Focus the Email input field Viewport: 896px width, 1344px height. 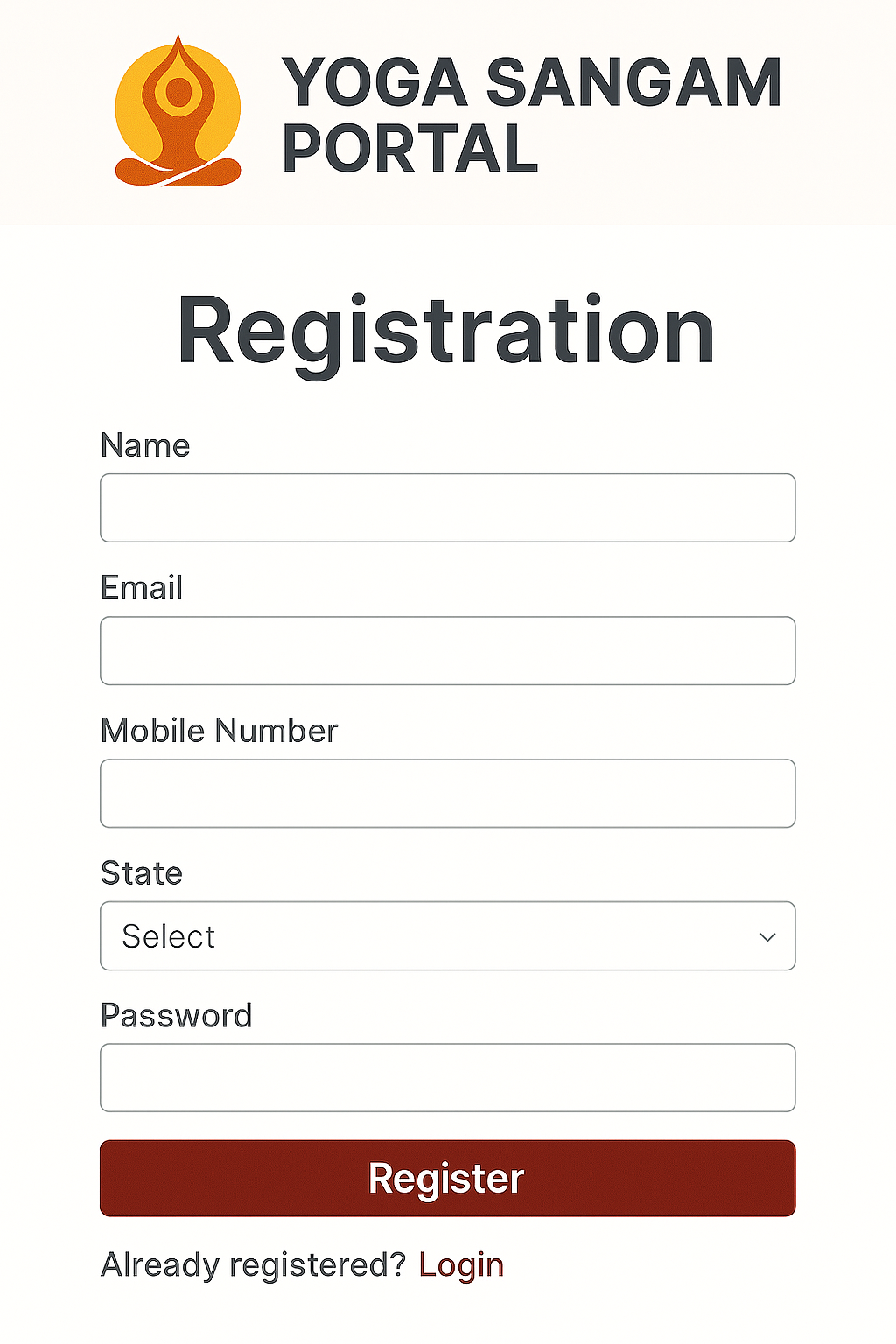447,651
